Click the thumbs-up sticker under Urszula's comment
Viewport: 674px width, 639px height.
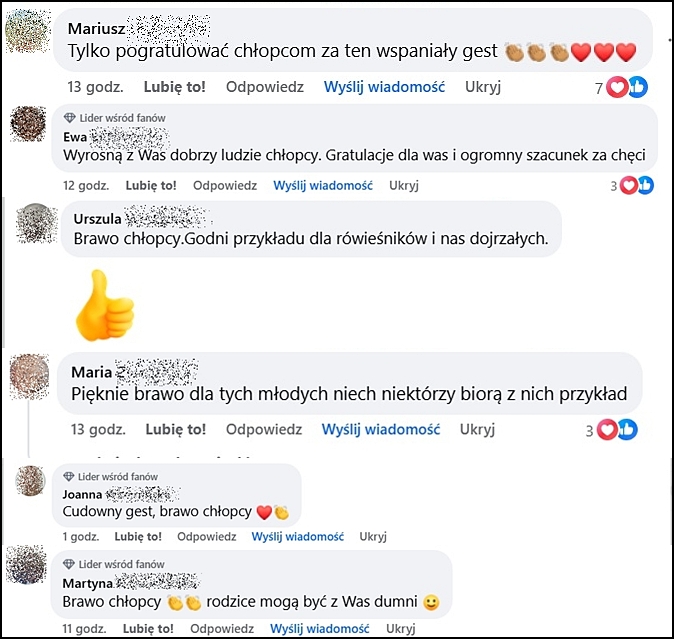click(x=104, y=306)
